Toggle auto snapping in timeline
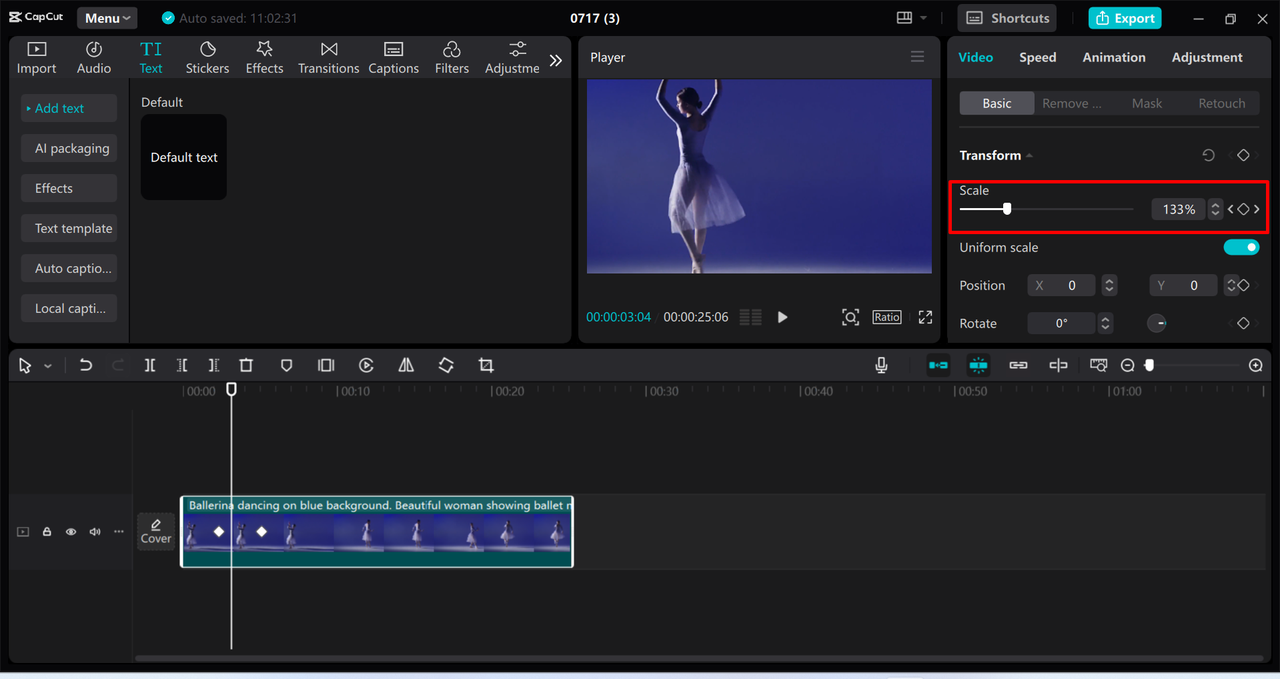Image resolution: width=1280 pixels, height=679 pixels. (x=978, y=366)
